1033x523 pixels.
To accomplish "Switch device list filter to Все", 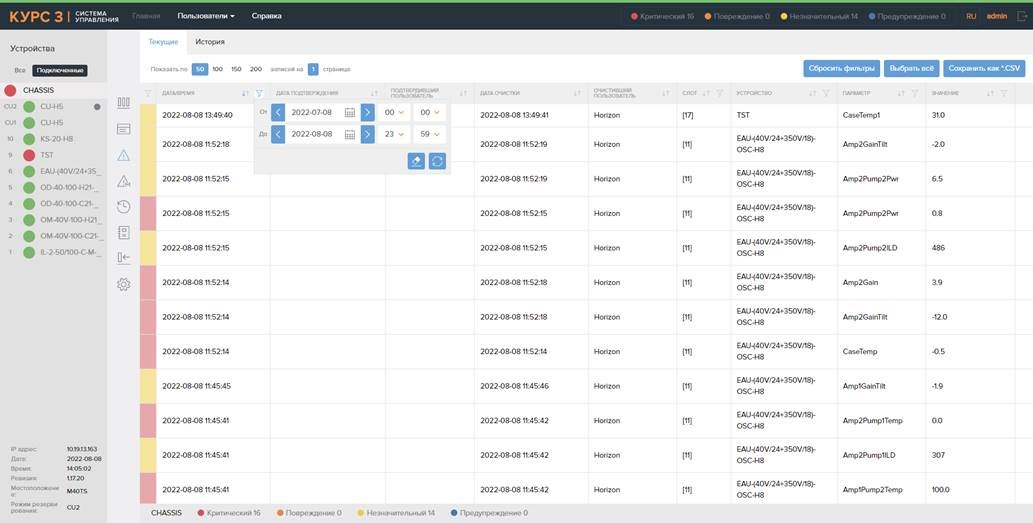I will coord(19,71).
